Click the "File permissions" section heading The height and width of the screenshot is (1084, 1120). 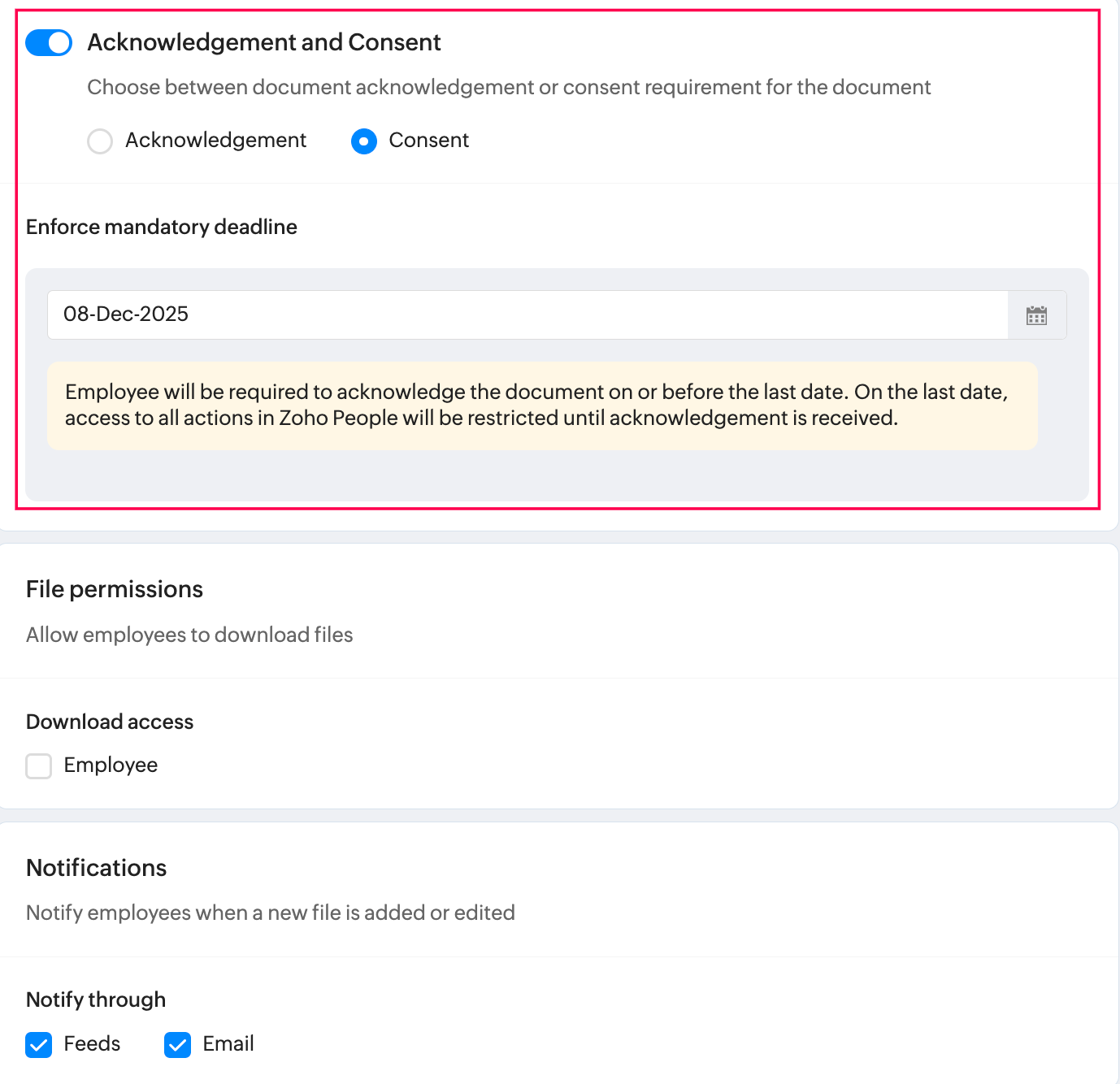coord(115,589)
